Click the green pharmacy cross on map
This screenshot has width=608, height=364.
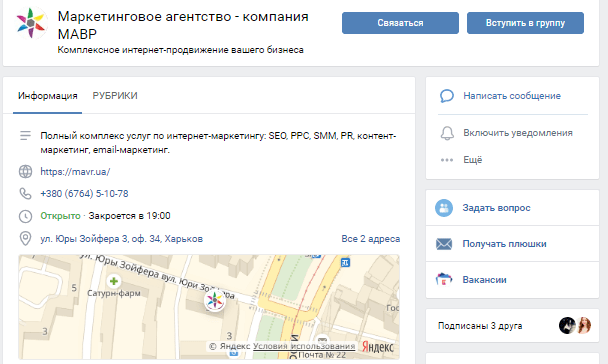[114, 281]
